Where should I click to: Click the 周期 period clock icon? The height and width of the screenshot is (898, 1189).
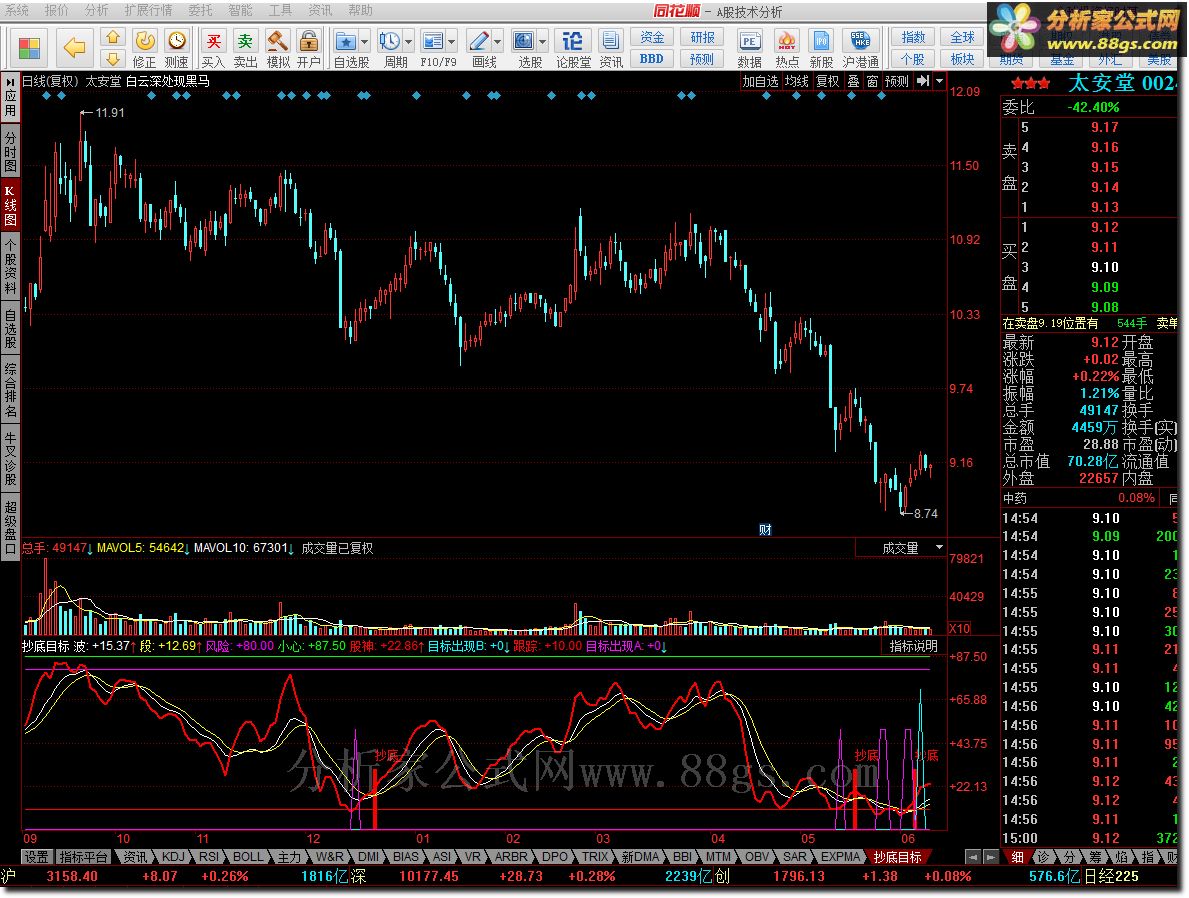tap(390, 41)
